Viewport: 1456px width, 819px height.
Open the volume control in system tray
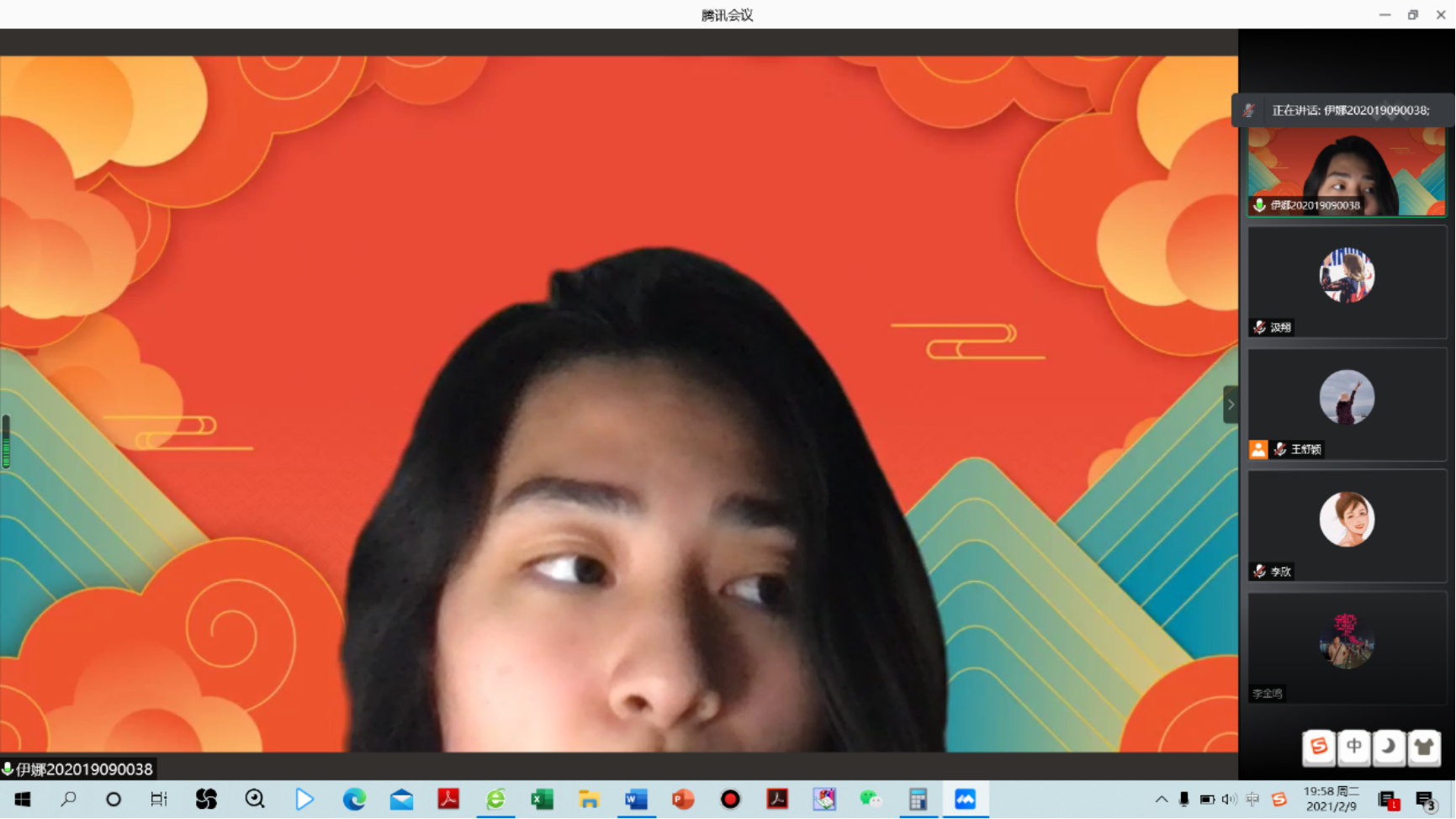tap(1229, 799)
